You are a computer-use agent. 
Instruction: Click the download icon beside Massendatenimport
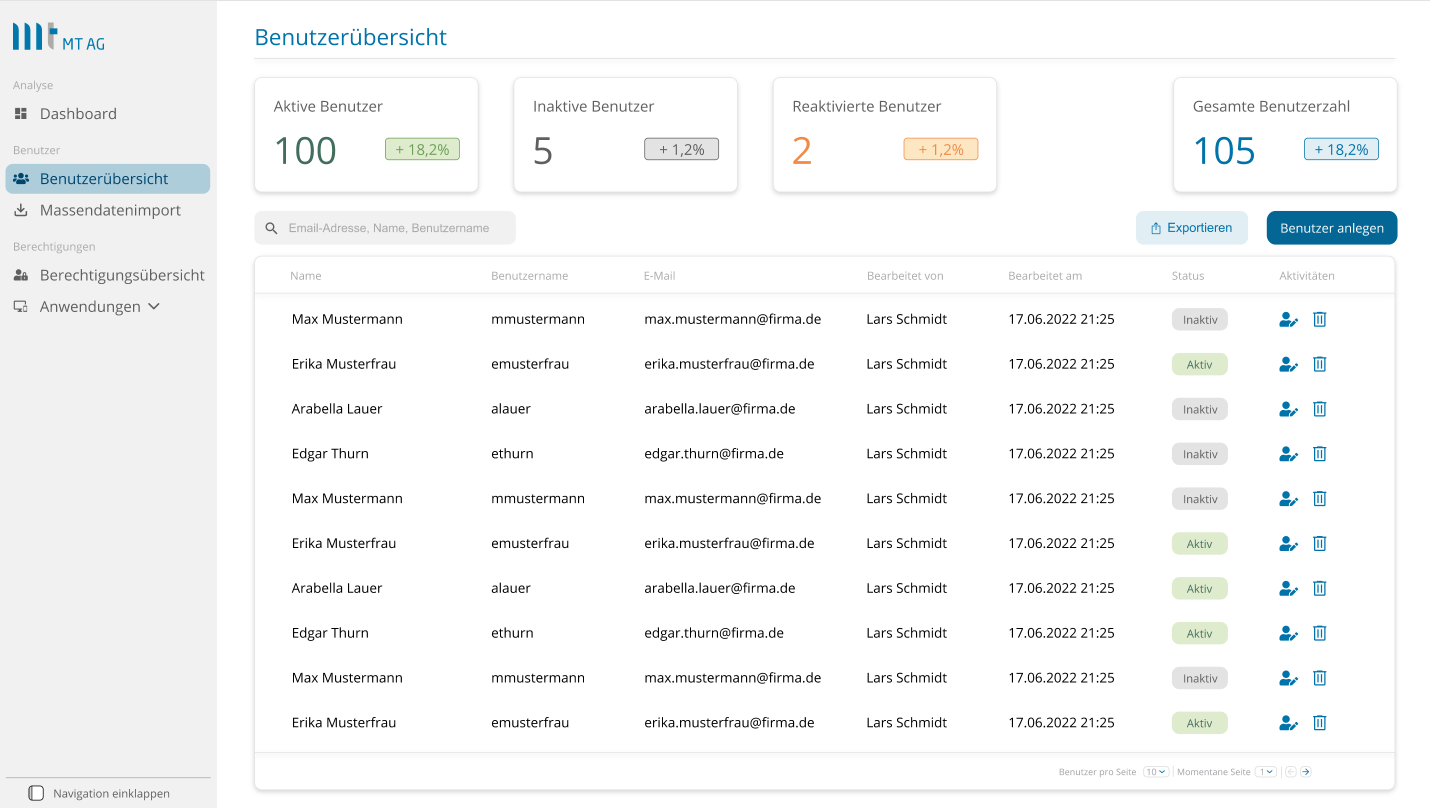coord(20,211)
